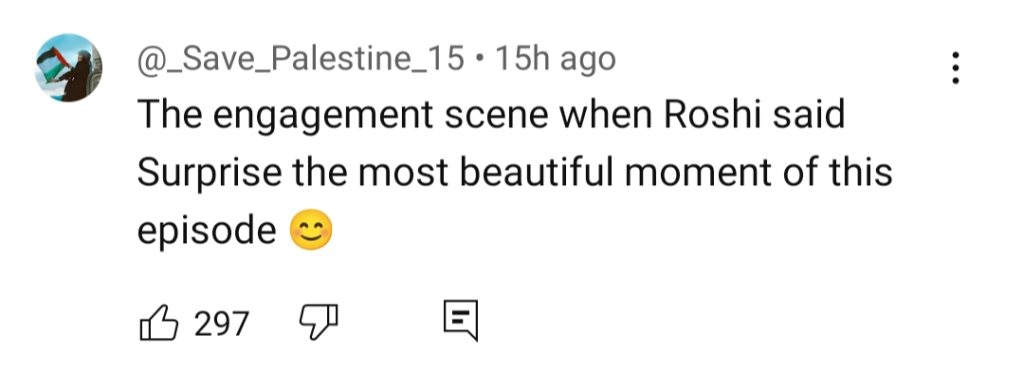Click the flag shown inside the avatar

[x=54, y=63]
